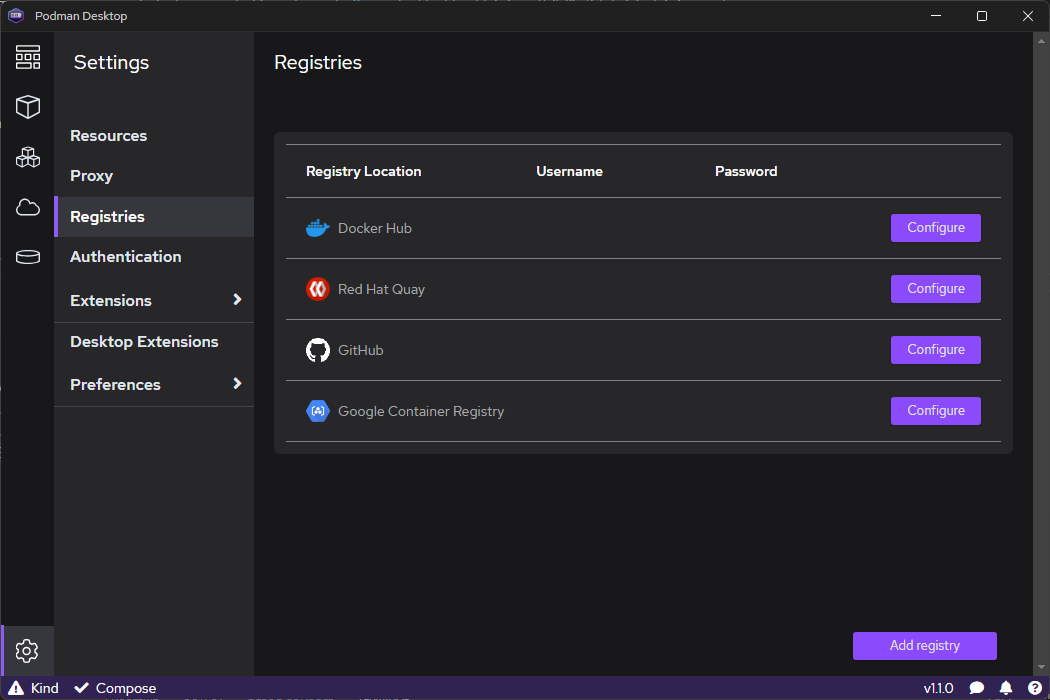
Task: Go to Resources settings page
Action: pos(108,136)
